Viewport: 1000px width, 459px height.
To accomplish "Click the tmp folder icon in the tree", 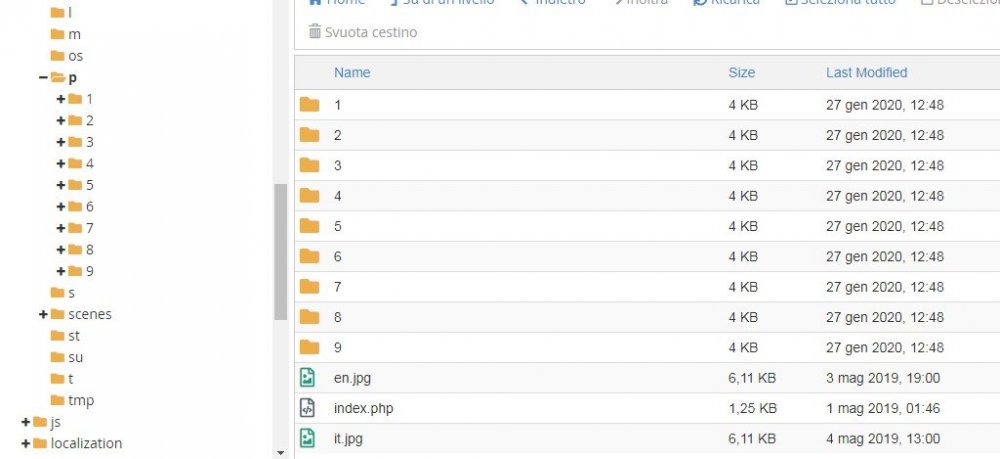I will tap(58, 401).
